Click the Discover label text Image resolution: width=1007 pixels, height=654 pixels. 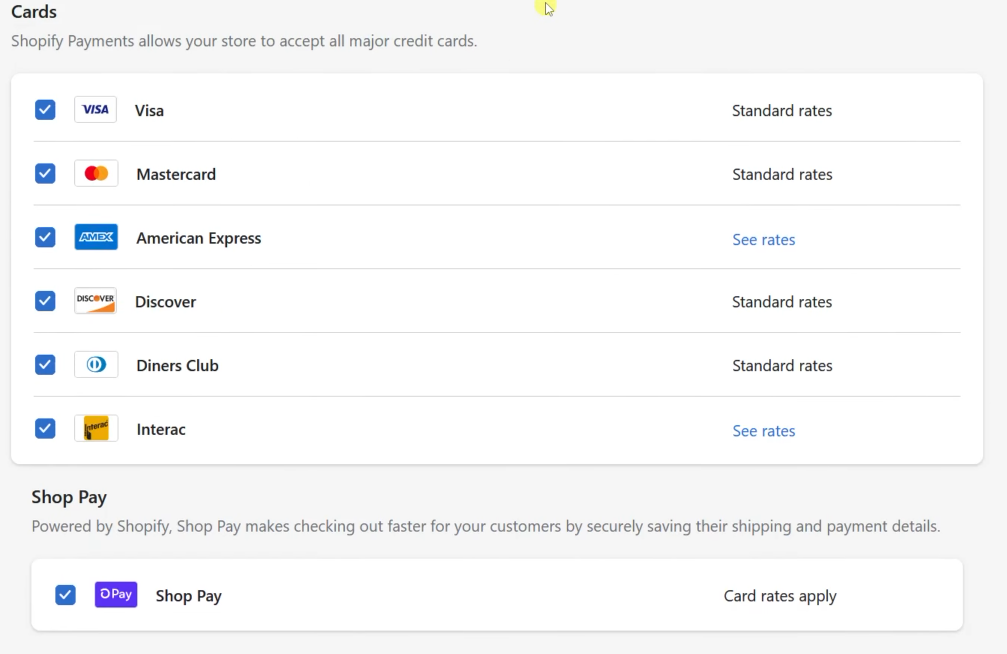coord(165,302)
